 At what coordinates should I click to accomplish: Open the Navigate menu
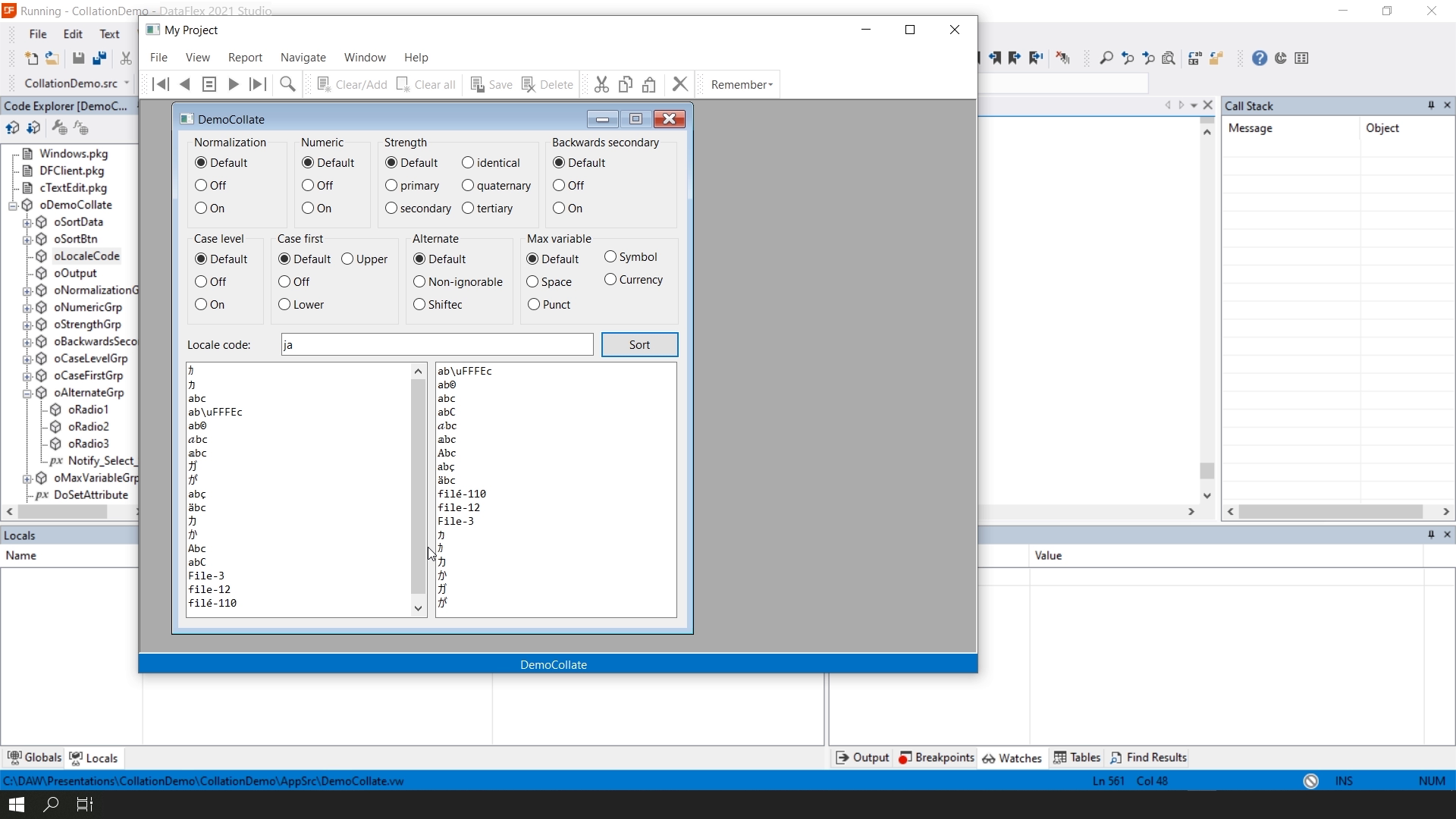click(303, 58)
